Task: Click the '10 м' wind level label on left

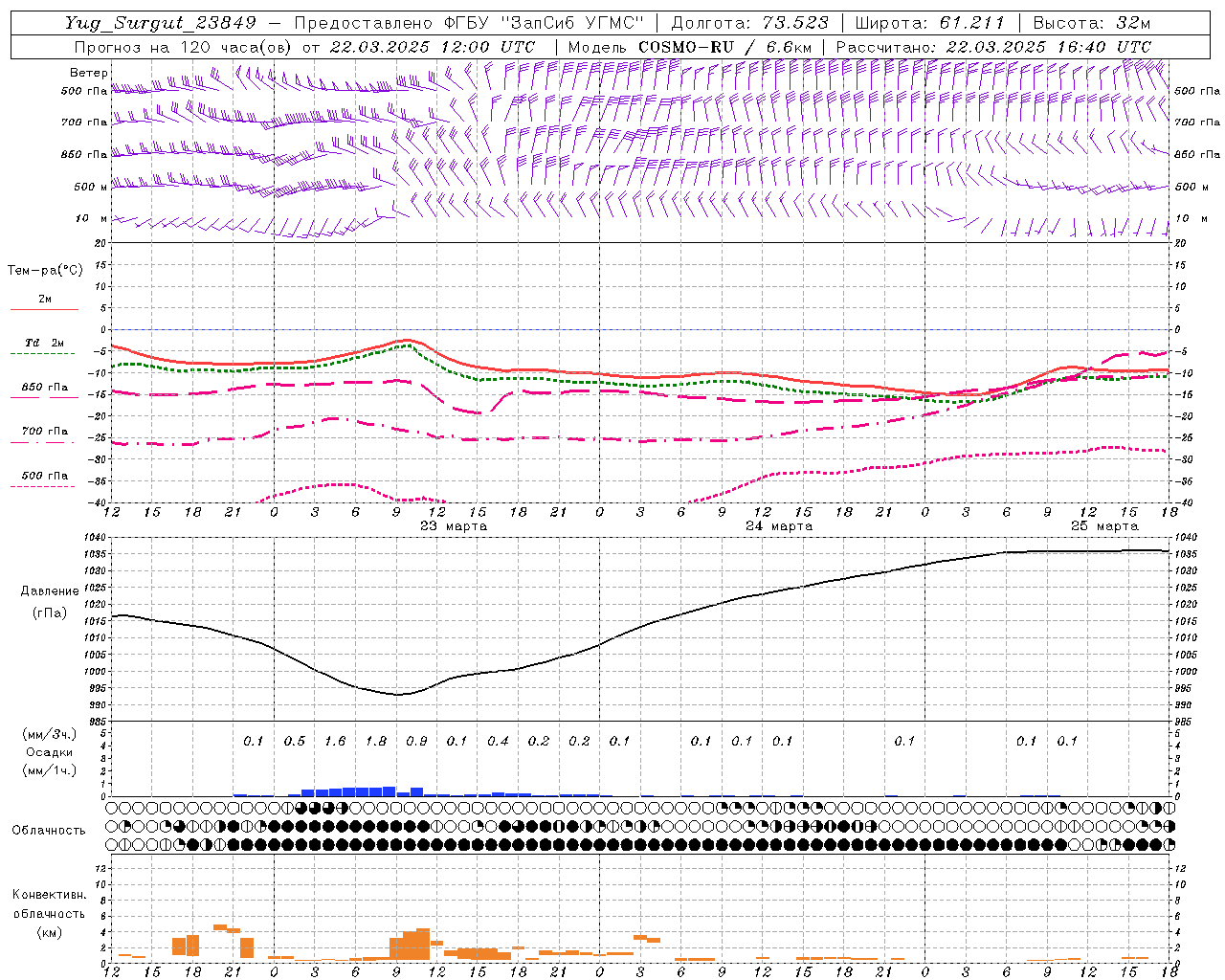Action: [91, 218]
